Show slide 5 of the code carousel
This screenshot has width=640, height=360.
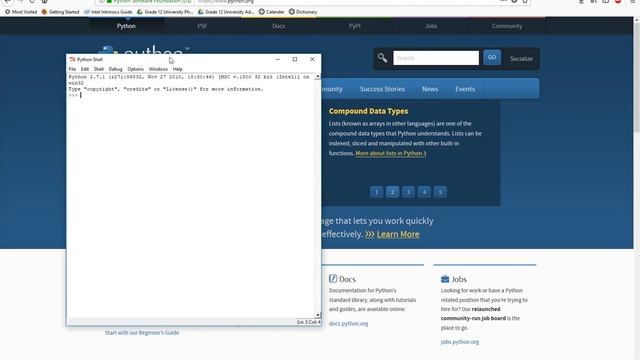pos(440,192)
